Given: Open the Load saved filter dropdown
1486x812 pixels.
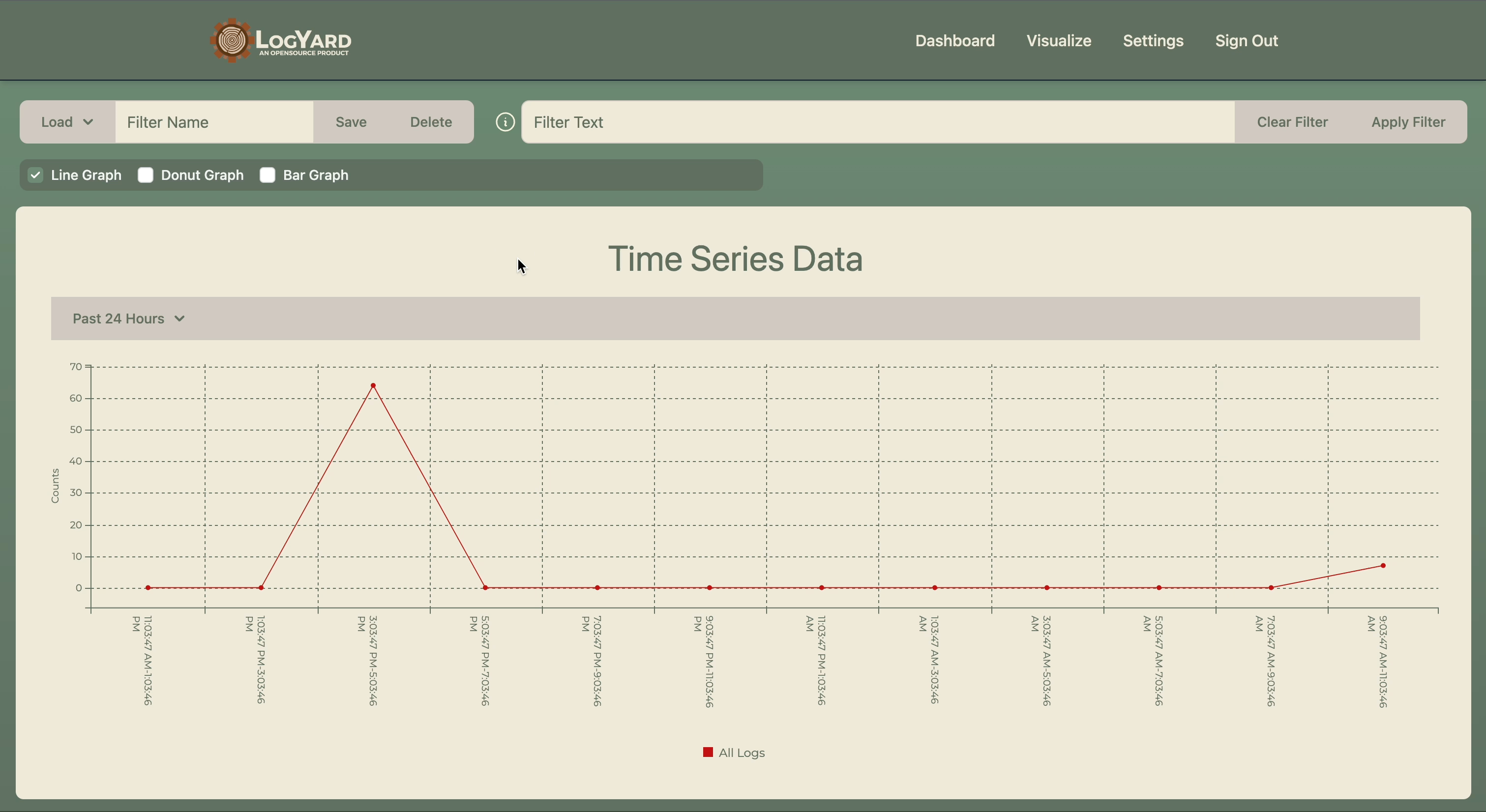Looking at the screenshot, I should tap(67, 122).
